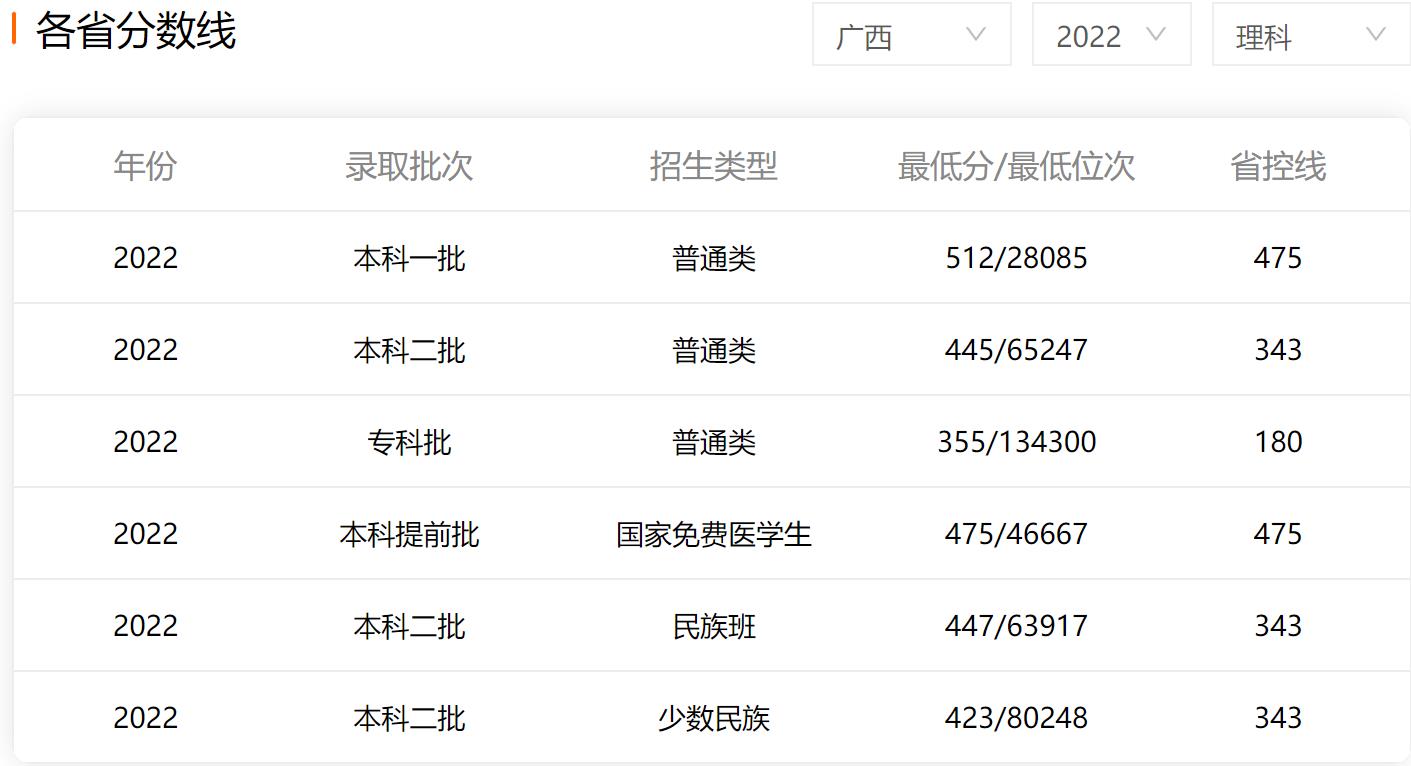
Task: Click the 省控线 column header
Action: 1278,166
